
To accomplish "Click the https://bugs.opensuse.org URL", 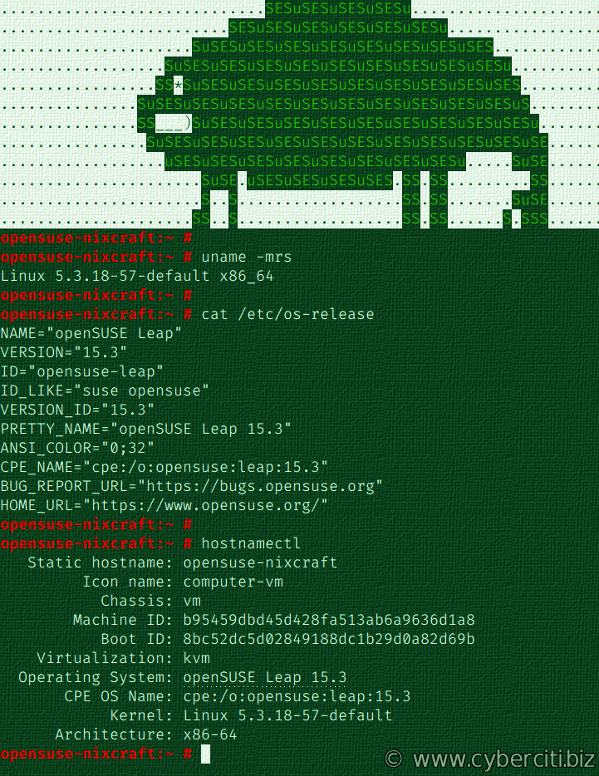I will pyautogui.click(x=260, y=486).
